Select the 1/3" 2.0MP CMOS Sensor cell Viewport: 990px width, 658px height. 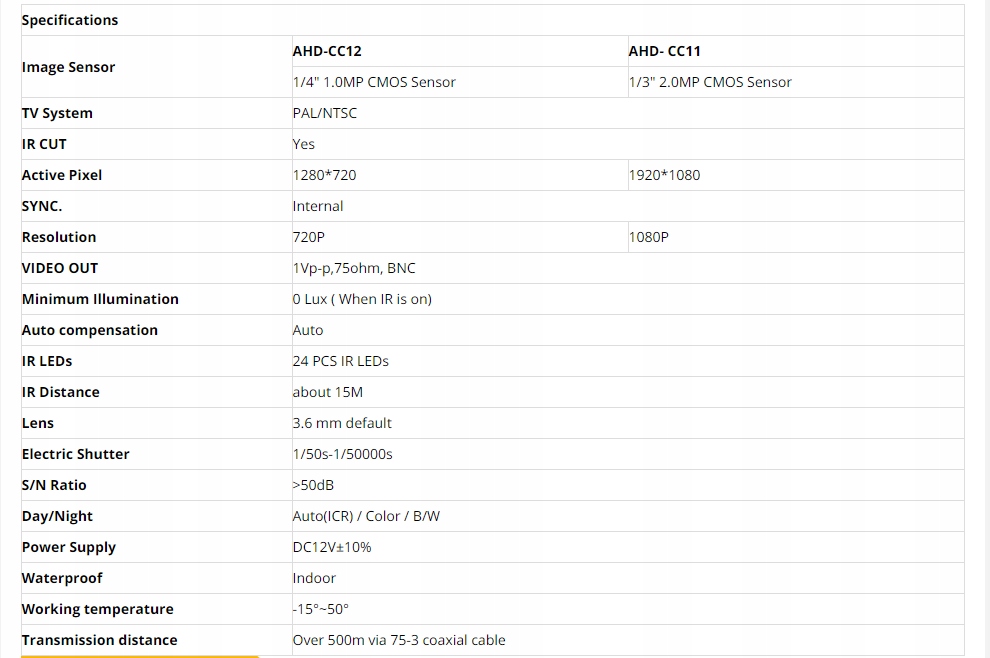click(x=710, y=82)
